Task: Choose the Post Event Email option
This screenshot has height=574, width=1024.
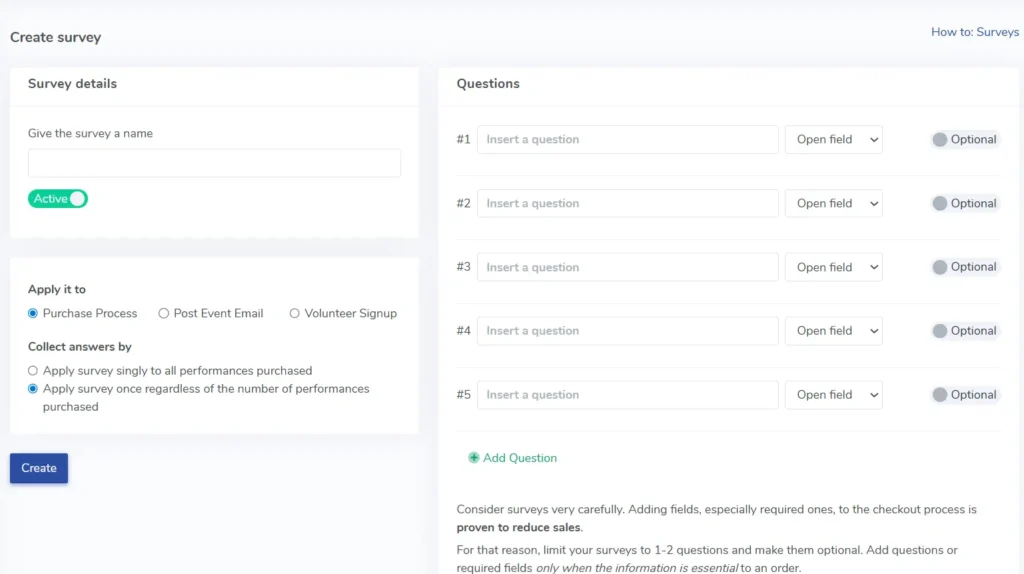Action: point(164,313)
